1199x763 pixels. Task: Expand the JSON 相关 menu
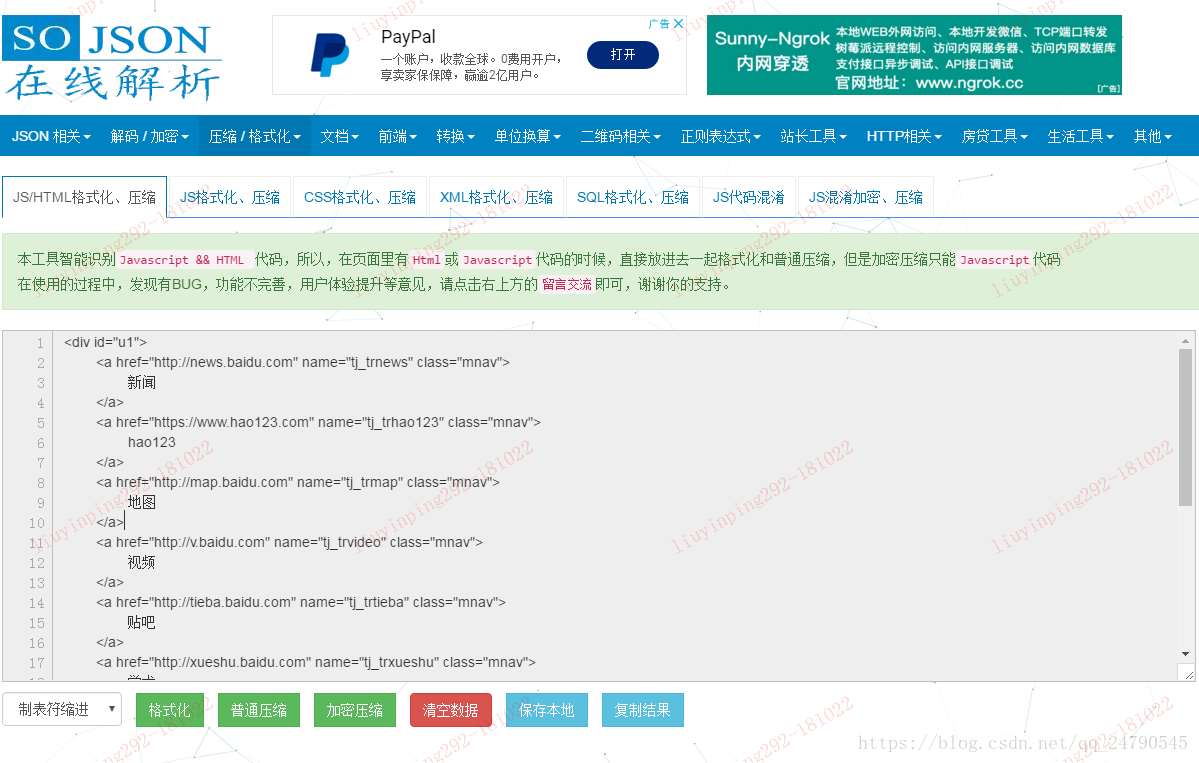(51, 136)
